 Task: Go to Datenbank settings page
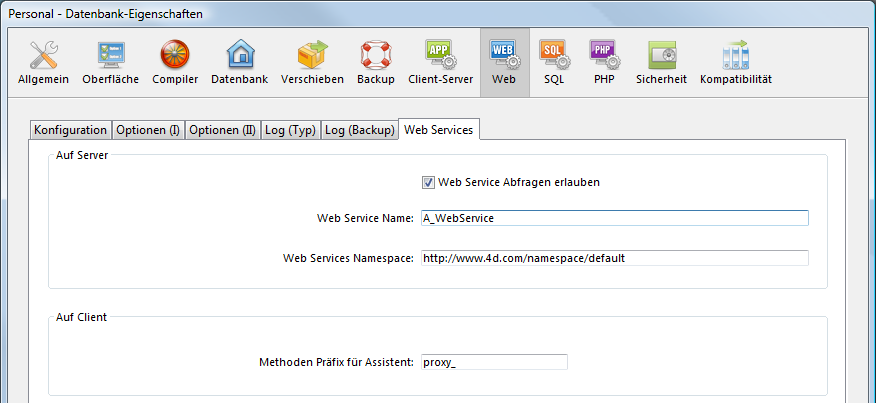(x=239, y=62)
